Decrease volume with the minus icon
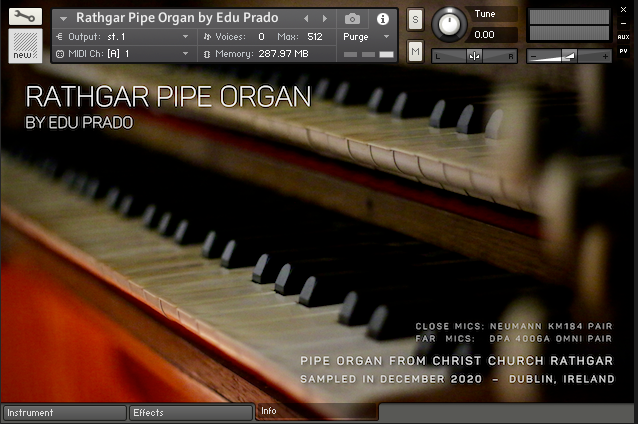 (533, 56)
